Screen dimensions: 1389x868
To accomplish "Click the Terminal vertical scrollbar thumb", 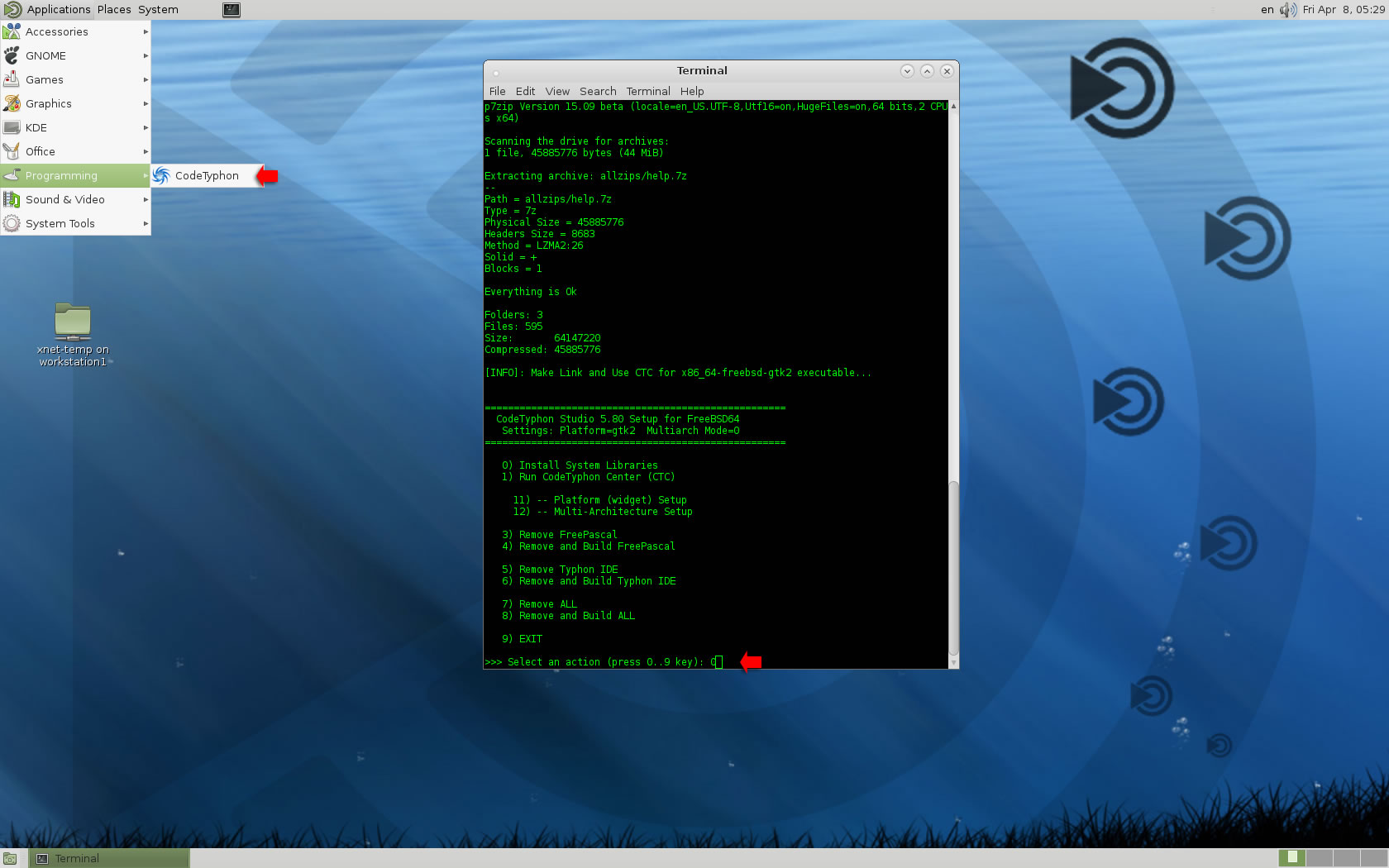I will coord(953,569).
